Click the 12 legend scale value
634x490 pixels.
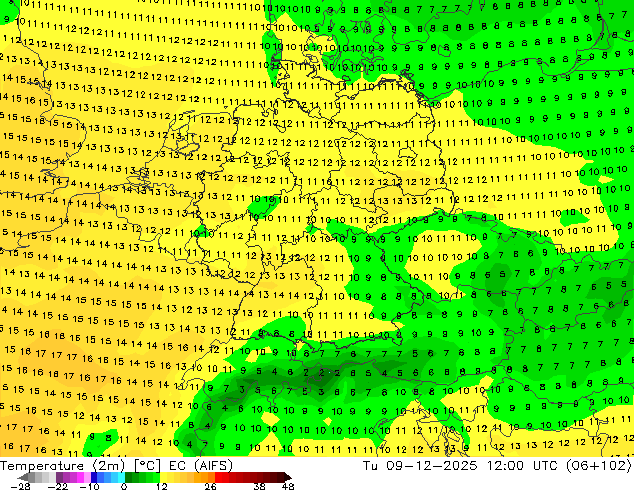(162, 486)
